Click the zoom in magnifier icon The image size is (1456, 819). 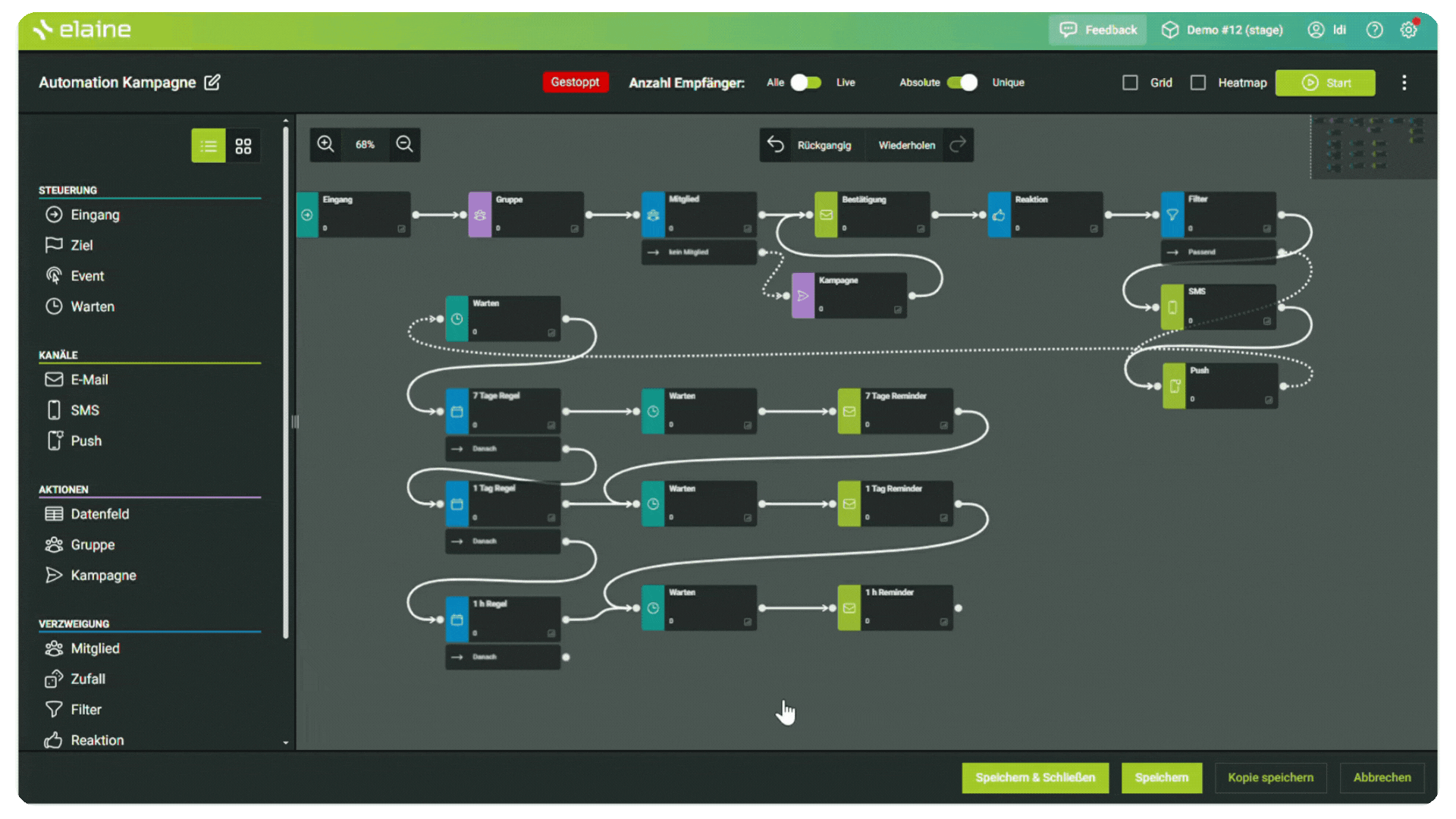tap(325, 144)
